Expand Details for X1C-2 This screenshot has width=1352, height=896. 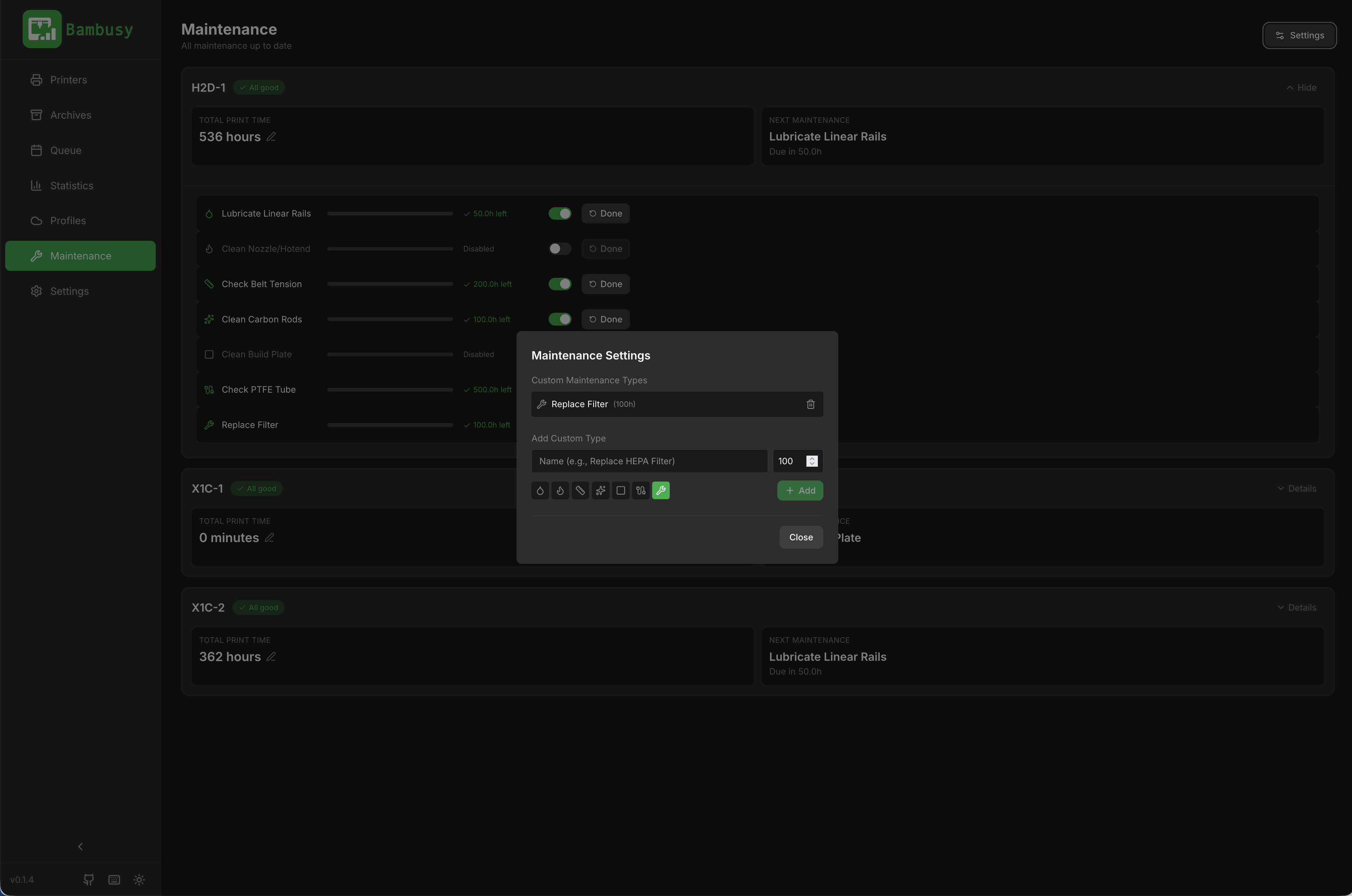[x=1297, y=607]
